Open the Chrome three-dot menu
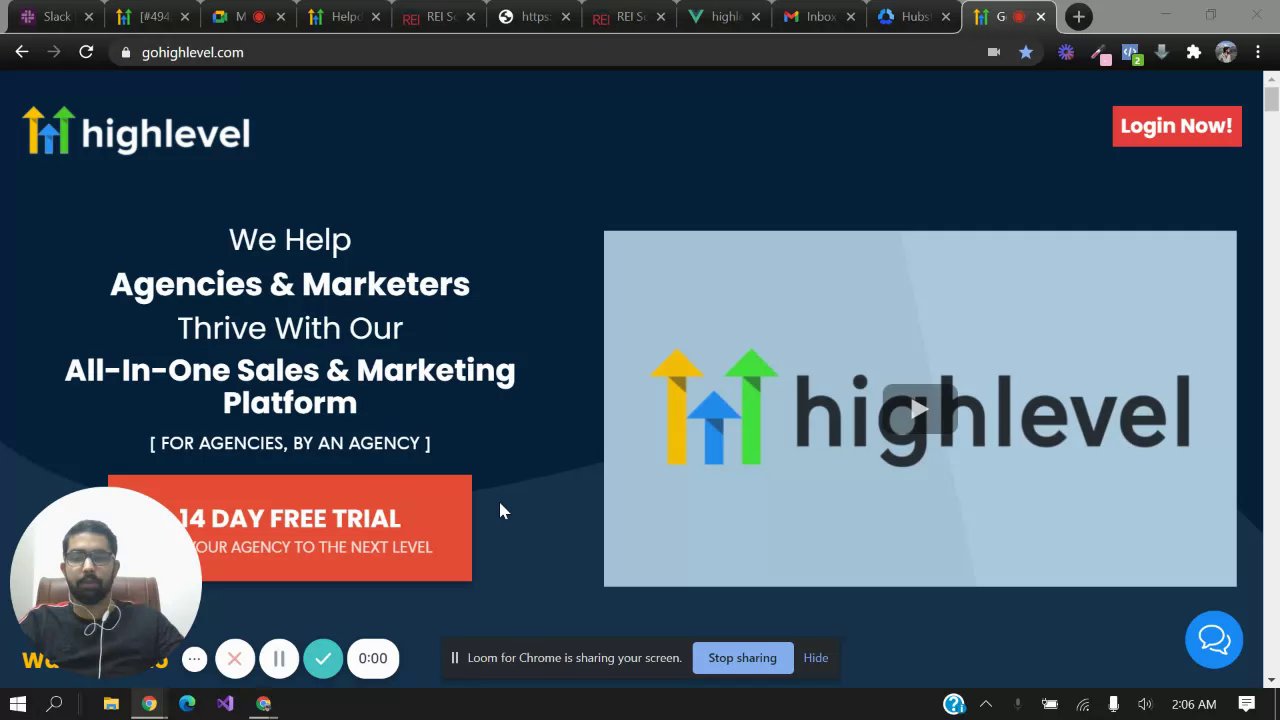This screenshot has height=720, width=1280. click(1258, 52)
